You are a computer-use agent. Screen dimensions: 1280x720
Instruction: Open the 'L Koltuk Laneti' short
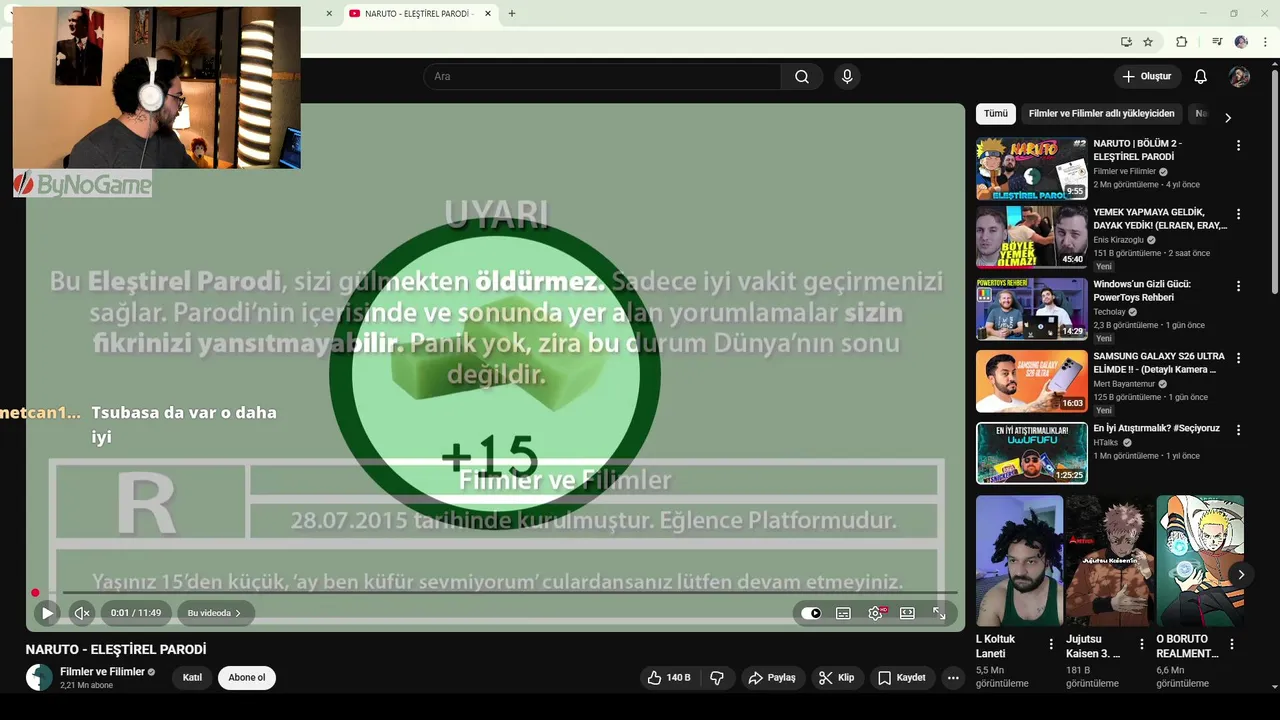[1019, 560]
